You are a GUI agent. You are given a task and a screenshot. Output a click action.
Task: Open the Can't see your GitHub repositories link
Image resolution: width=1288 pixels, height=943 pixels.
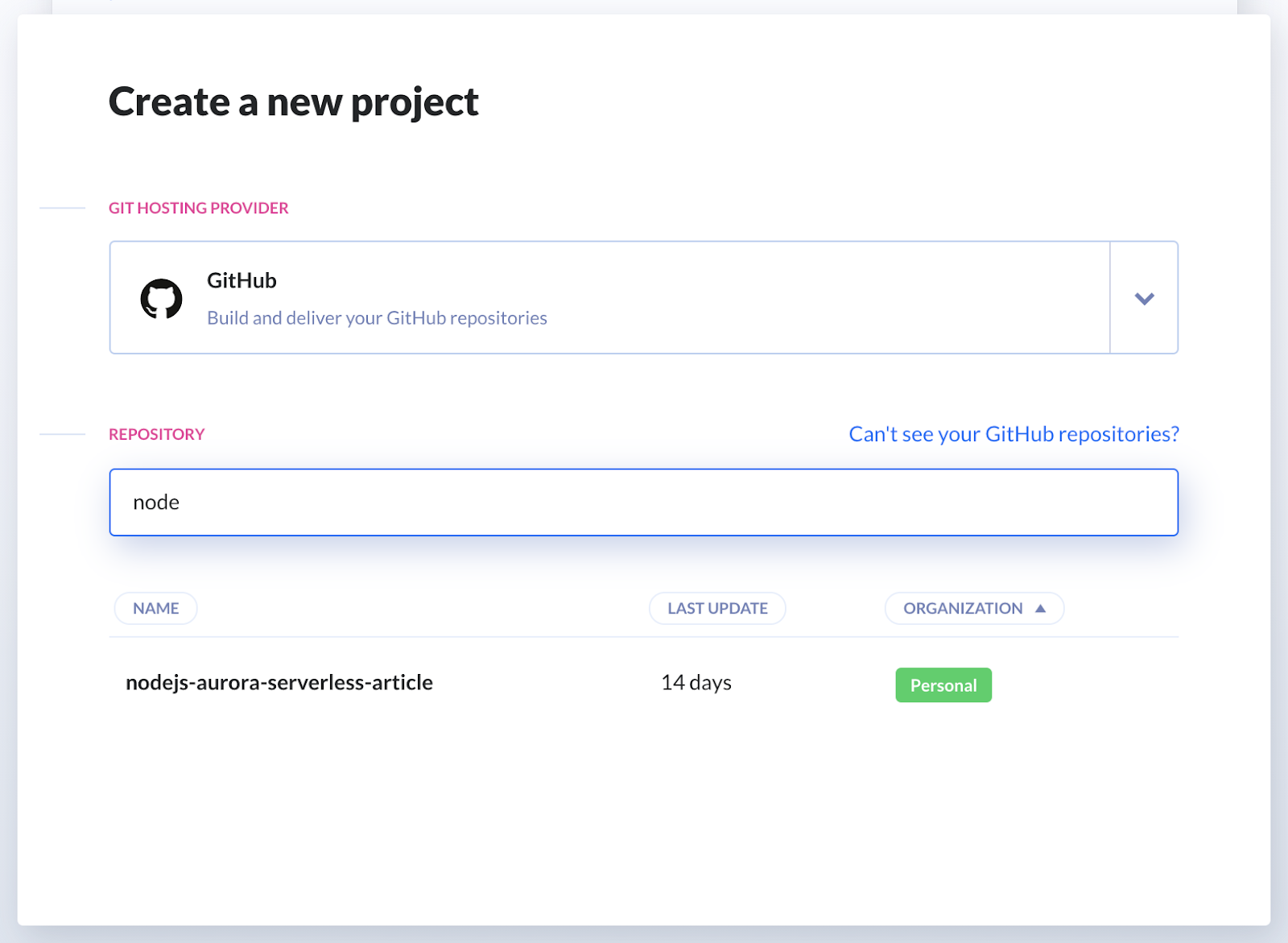point(1013,434)
